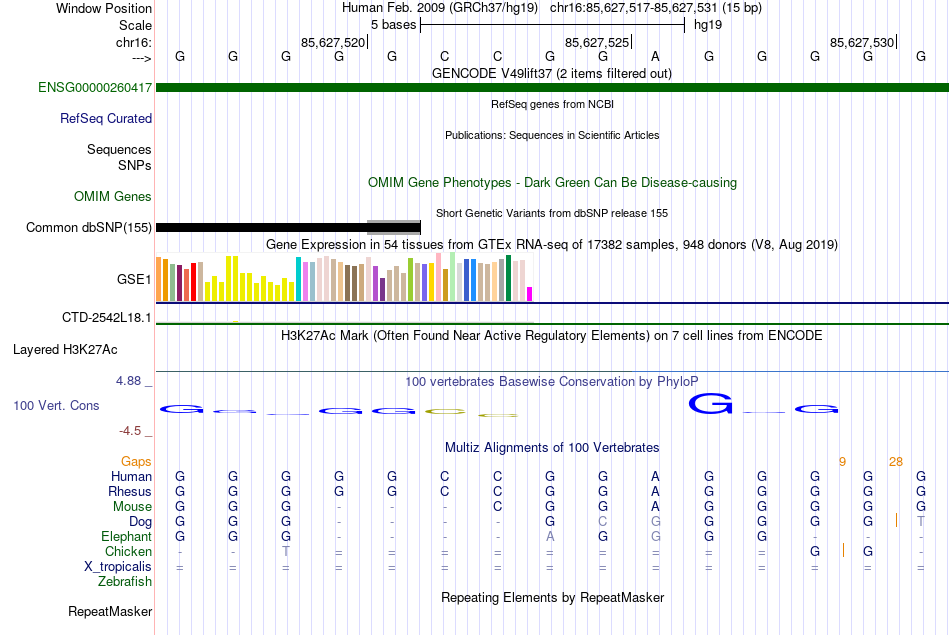Click 'Publications: Sequences in Scientific Articles' title
This screenshot has height=635, width=950.
(x=552, y=135)
